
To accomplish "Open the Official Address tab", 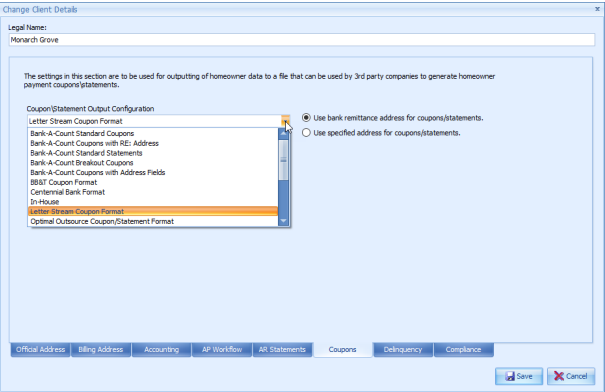I will 41,350.
